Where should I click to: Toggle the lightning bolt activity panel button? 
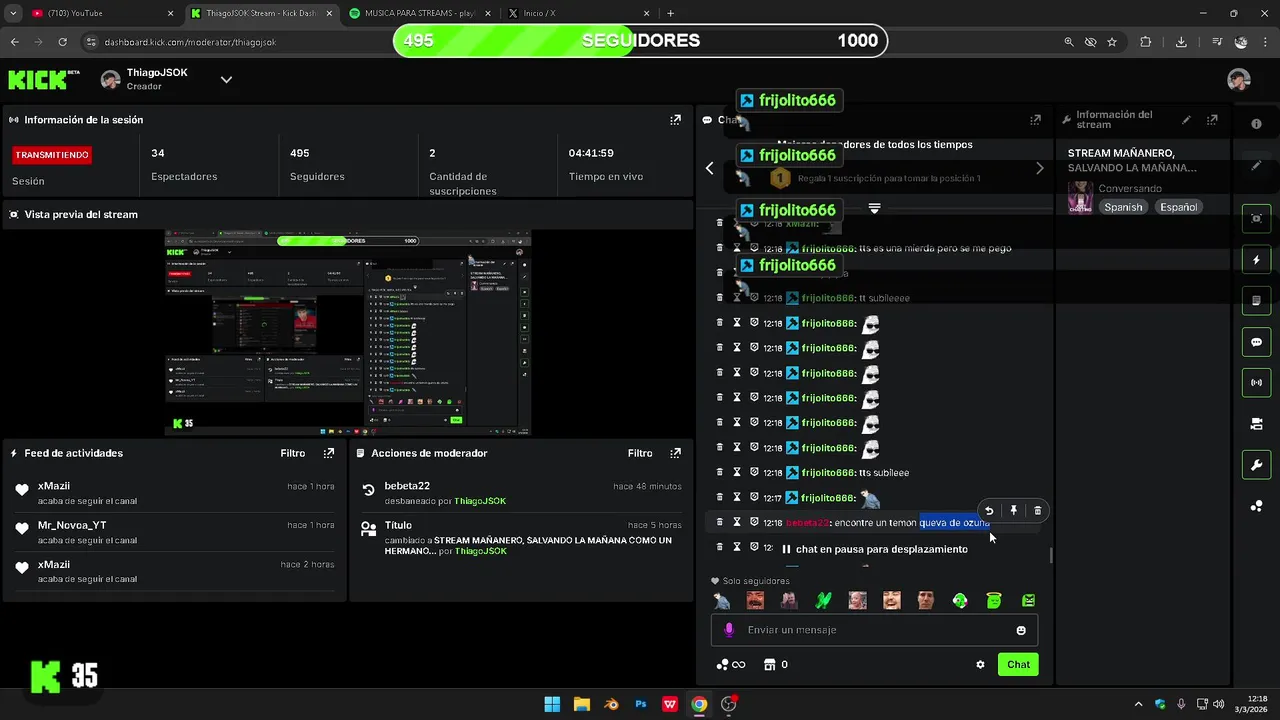point(1257,260)
